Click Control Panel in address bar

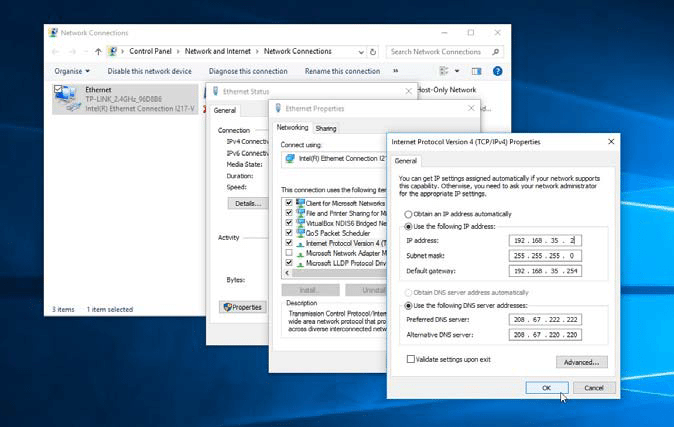(150, 51)
